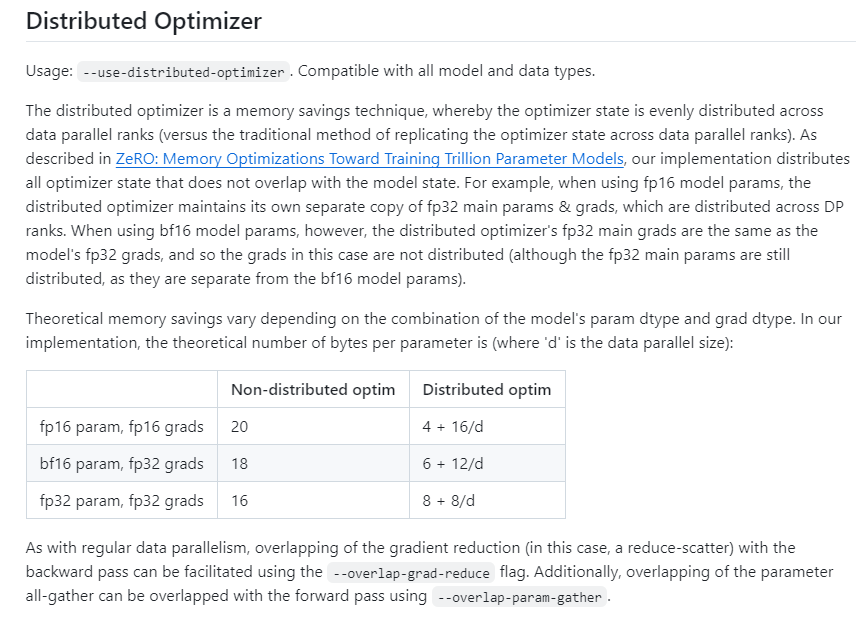Click the empty top-left table header cell
This screenshot has width=861, height=618.
click(121, 389)
